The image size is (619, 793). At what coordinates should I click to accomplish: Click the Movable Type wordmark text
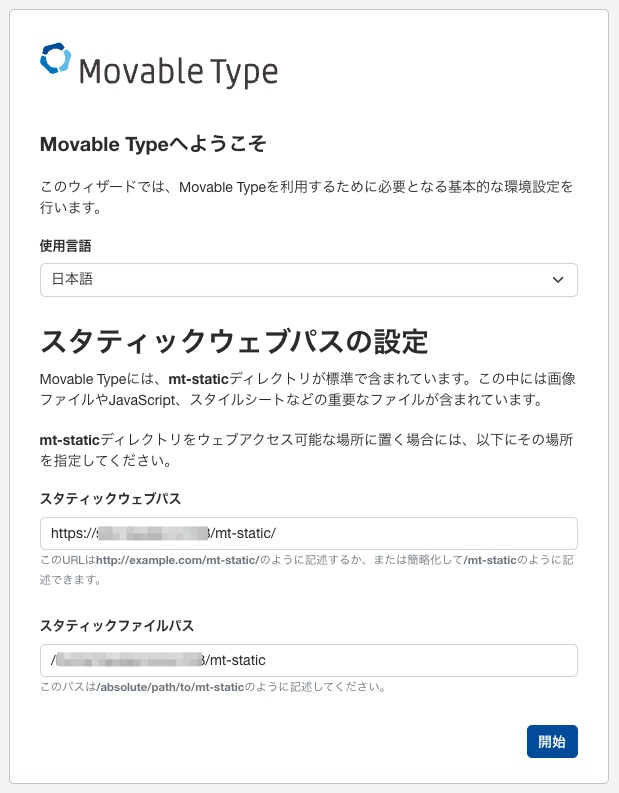[x=177, y=71]
